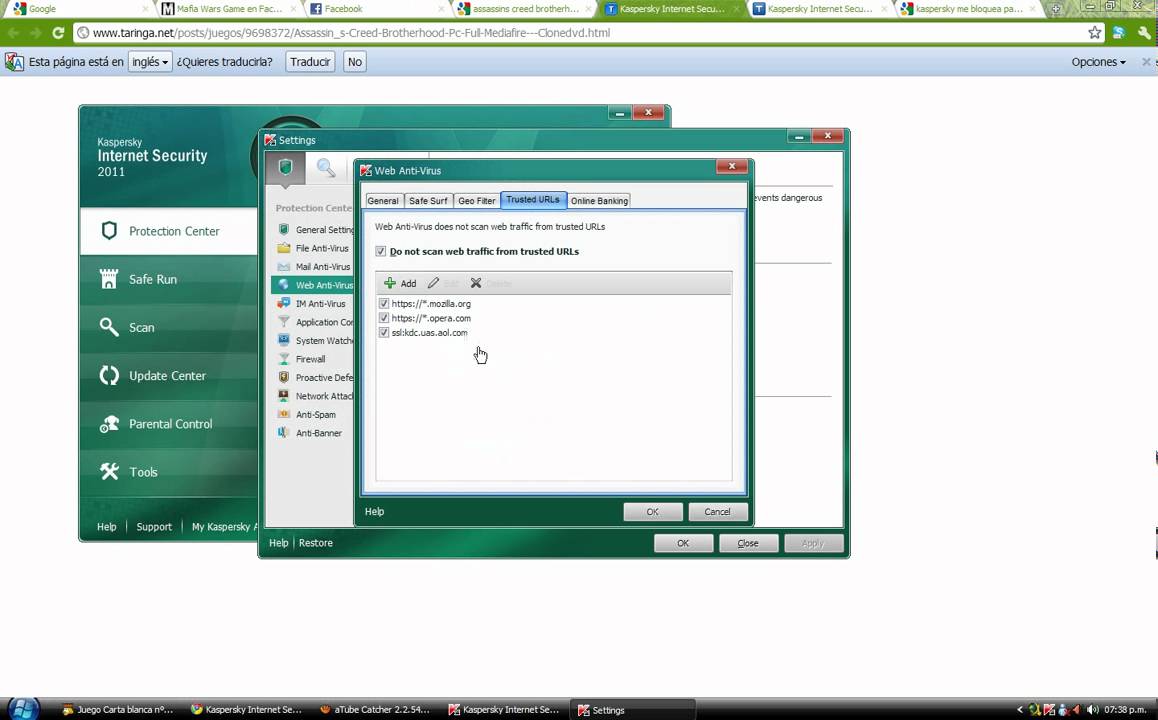
Task: Select Settings magnifier scan tab icon
Action: (326, 168)
